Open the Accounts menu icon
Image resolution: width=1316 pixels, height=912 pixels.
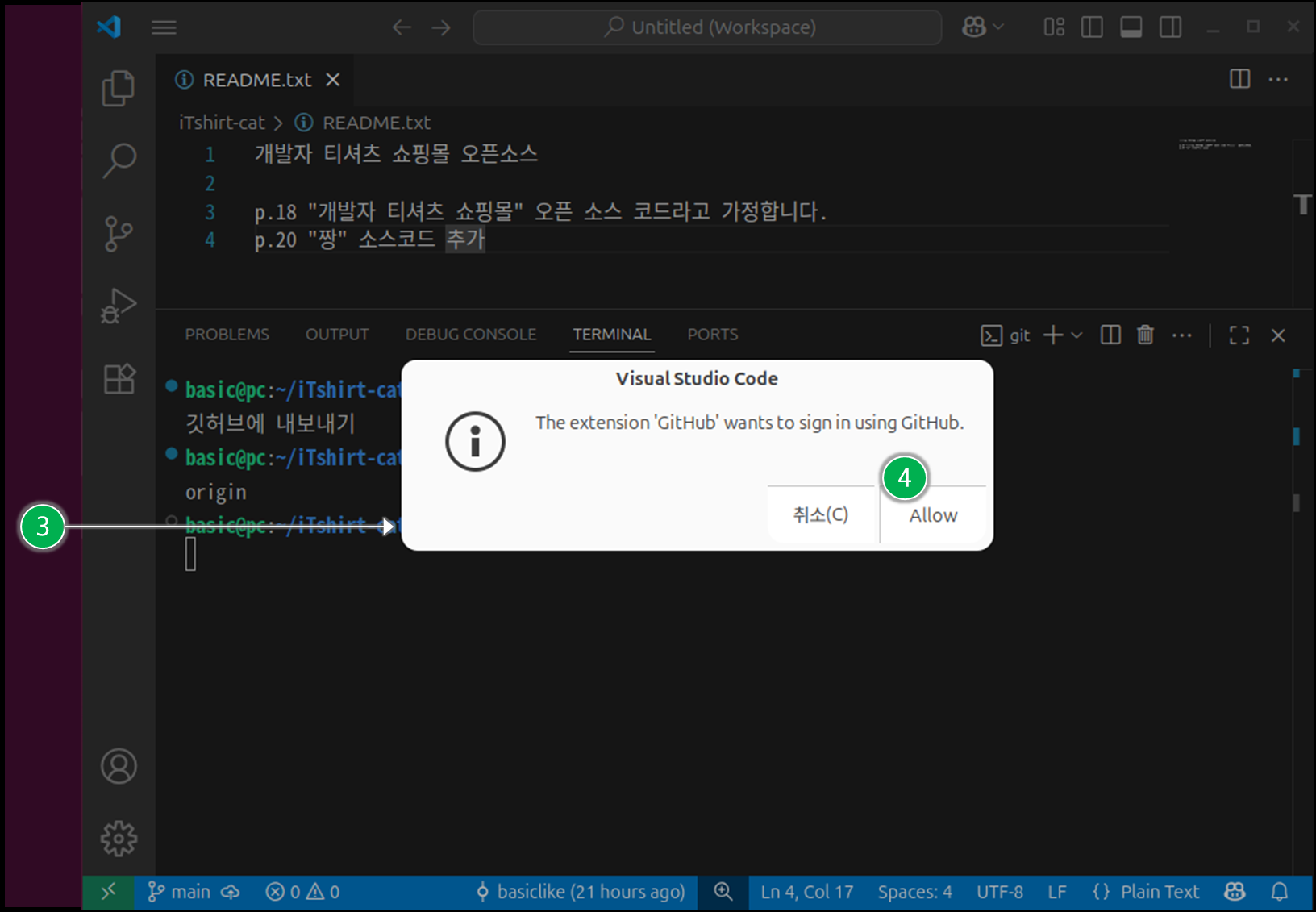[x=119, y=766]
